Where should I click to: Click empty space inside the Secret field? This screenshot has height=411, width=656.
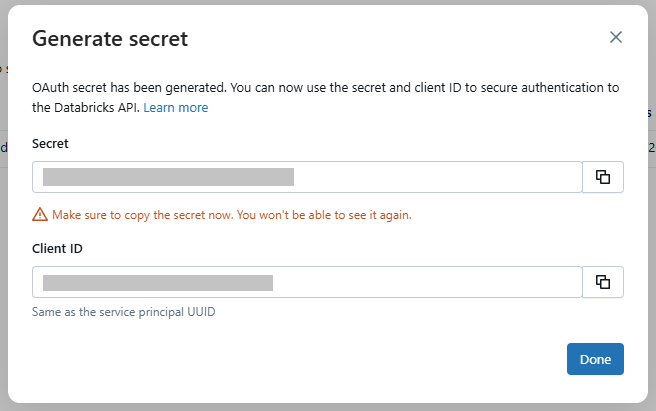click(435, 177)
